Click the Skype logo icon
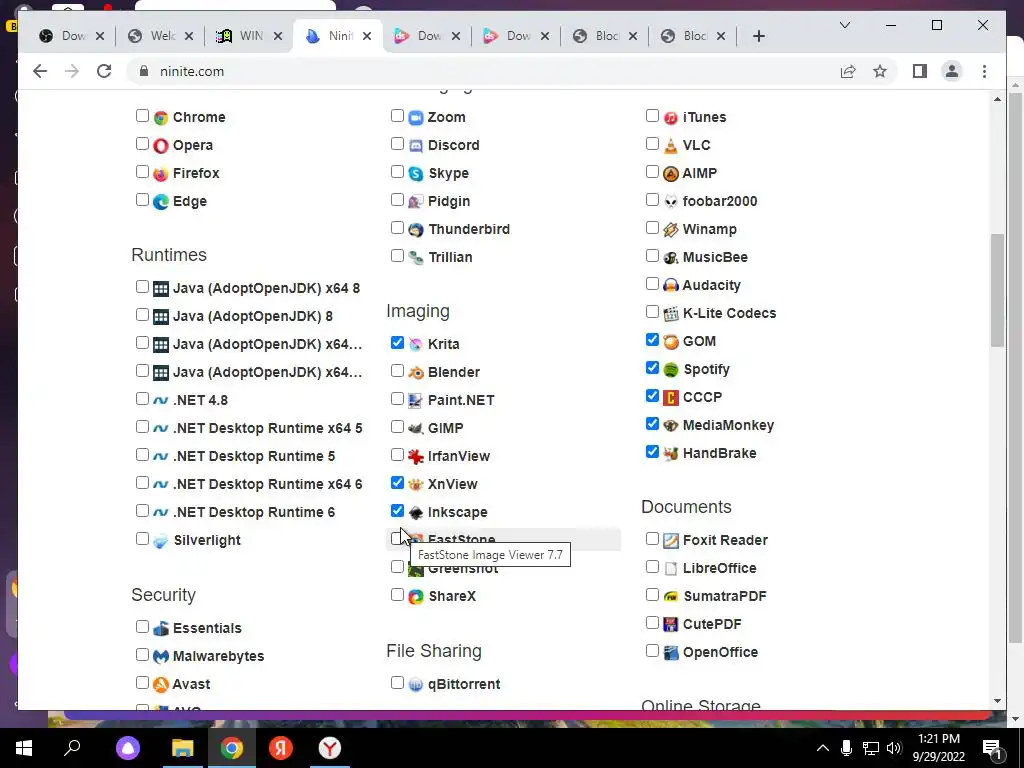This screenshot has height=768, width=1024. coord(416,174)
